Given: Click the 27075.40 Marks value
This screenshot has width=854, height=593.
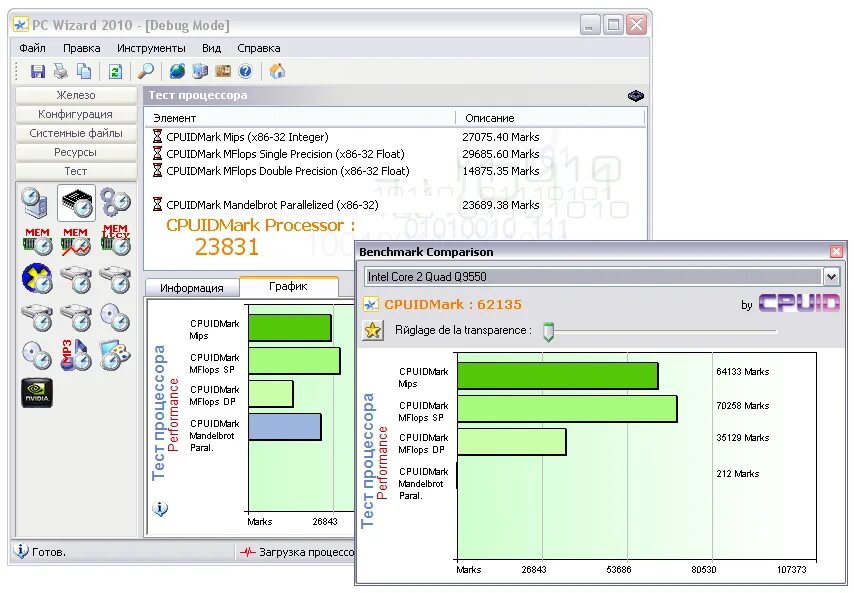Looking at the screenshot, I should 501,137.
